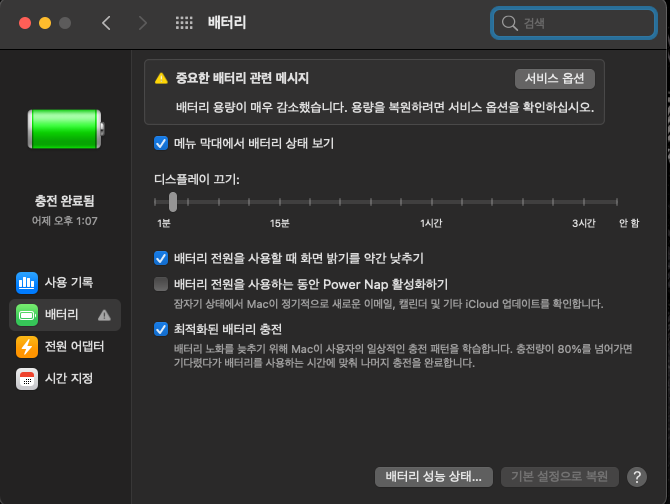Show all preferences via grid icon

(x=184, y=23)
